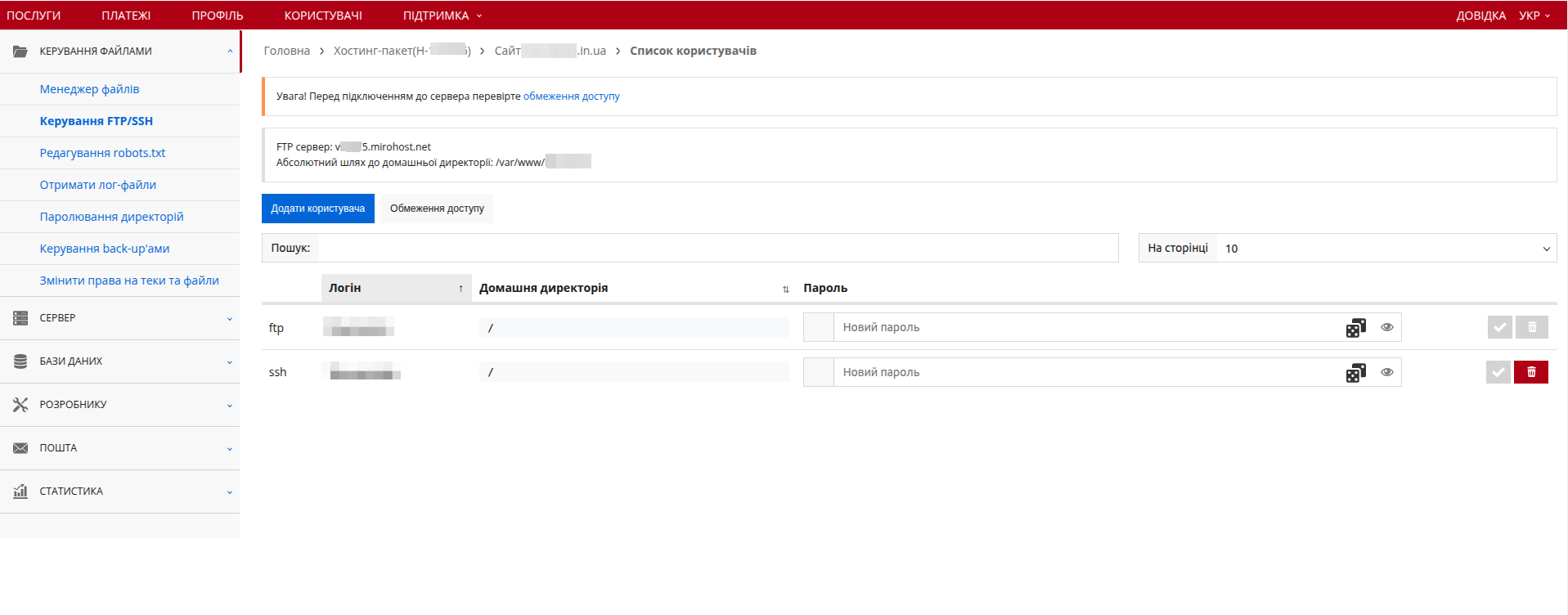1568x615 pixels.
Task: Open Керування back-up'ами
Action: coord(105,249)
